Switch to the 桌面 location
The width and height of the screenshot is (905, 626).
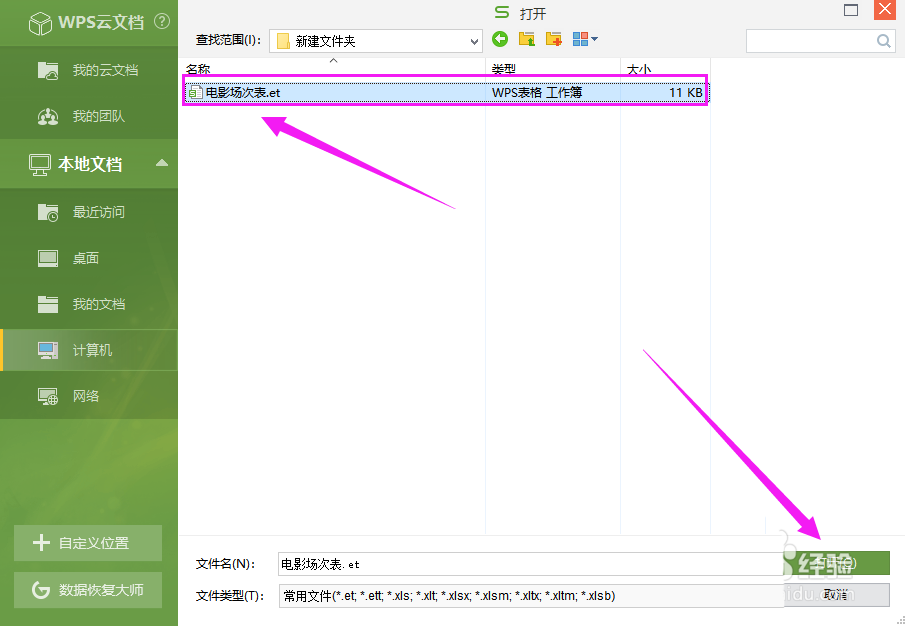(x=88, y=257)
